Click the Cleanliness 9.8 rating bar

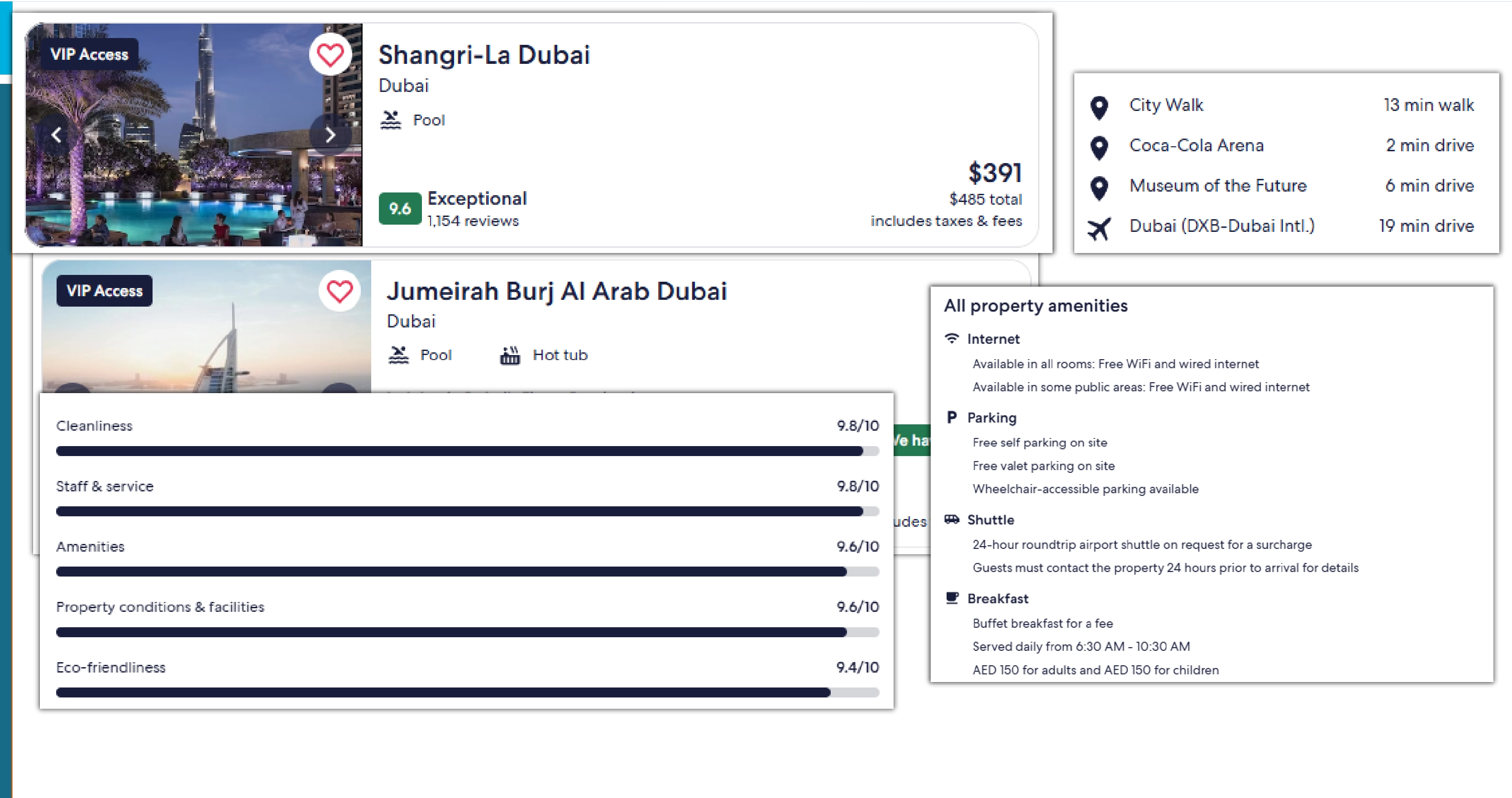coord(467,451)
